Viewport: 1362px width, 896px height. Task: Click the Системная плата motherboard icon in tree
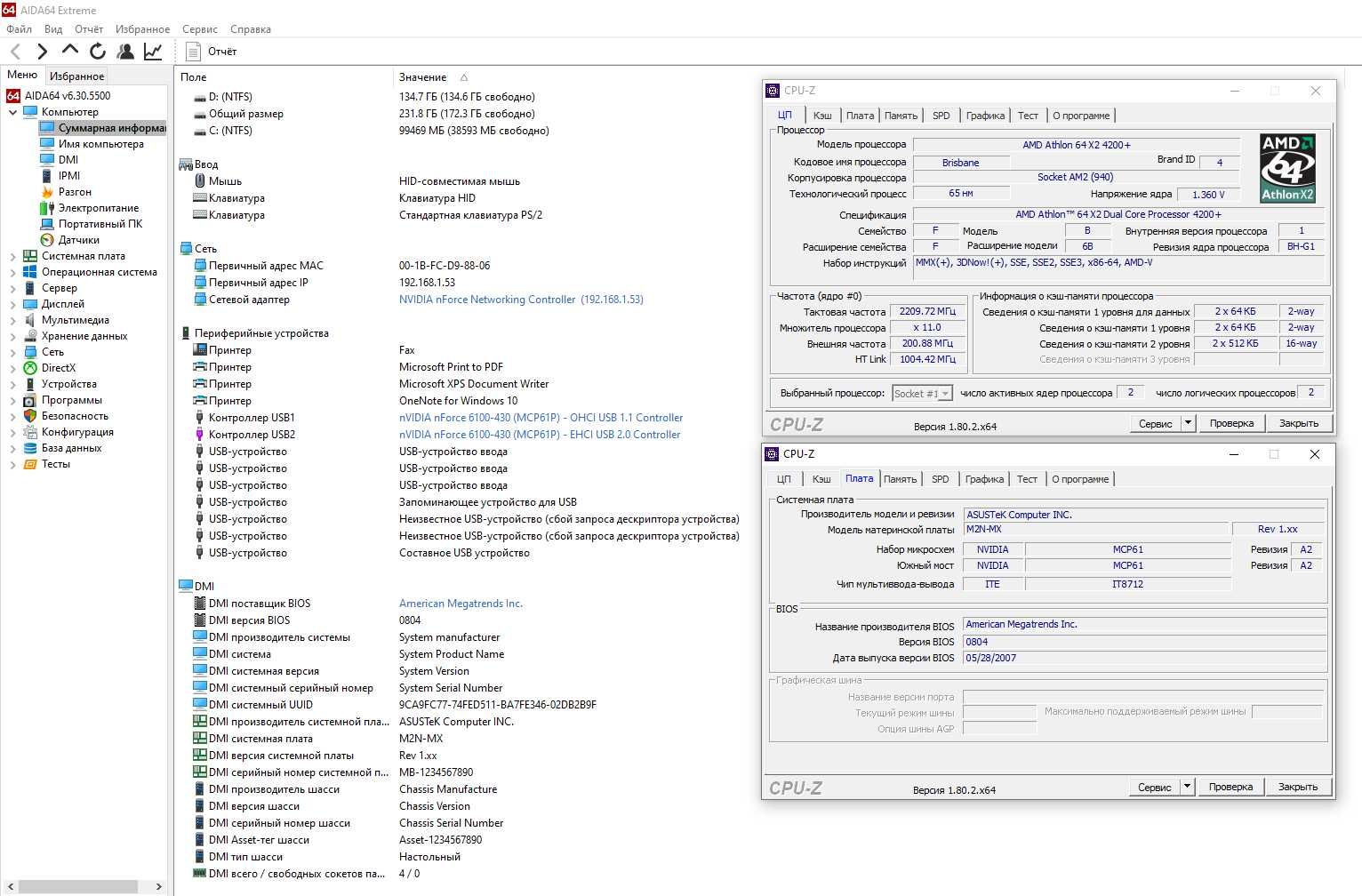click(x=30, y=256)
